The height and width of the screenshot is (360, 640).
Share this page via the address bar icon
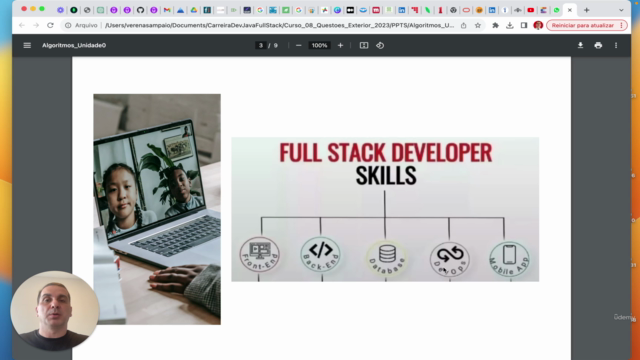[x=464, y=25]
